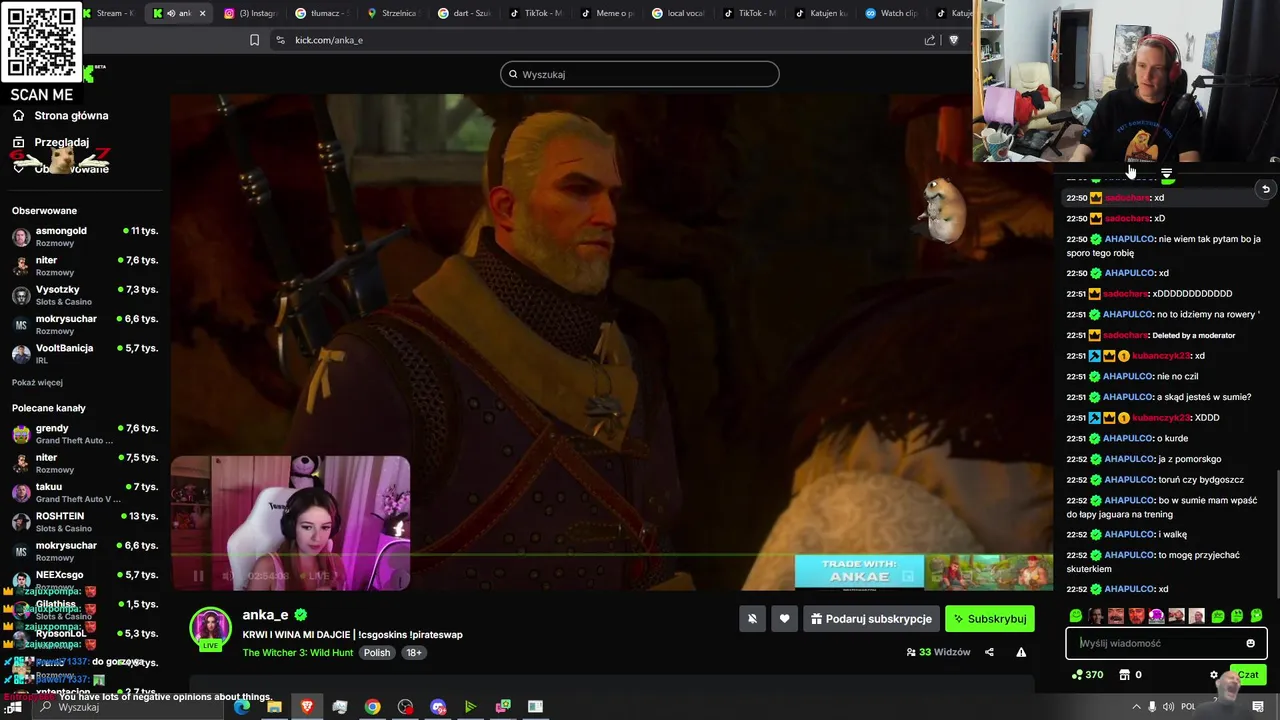Image resolution: width=1280 pixels, height=720 pixels.
Task: Switch POL keyboard language indicator
Action: pyautogui.click(x=1188, y=707)
